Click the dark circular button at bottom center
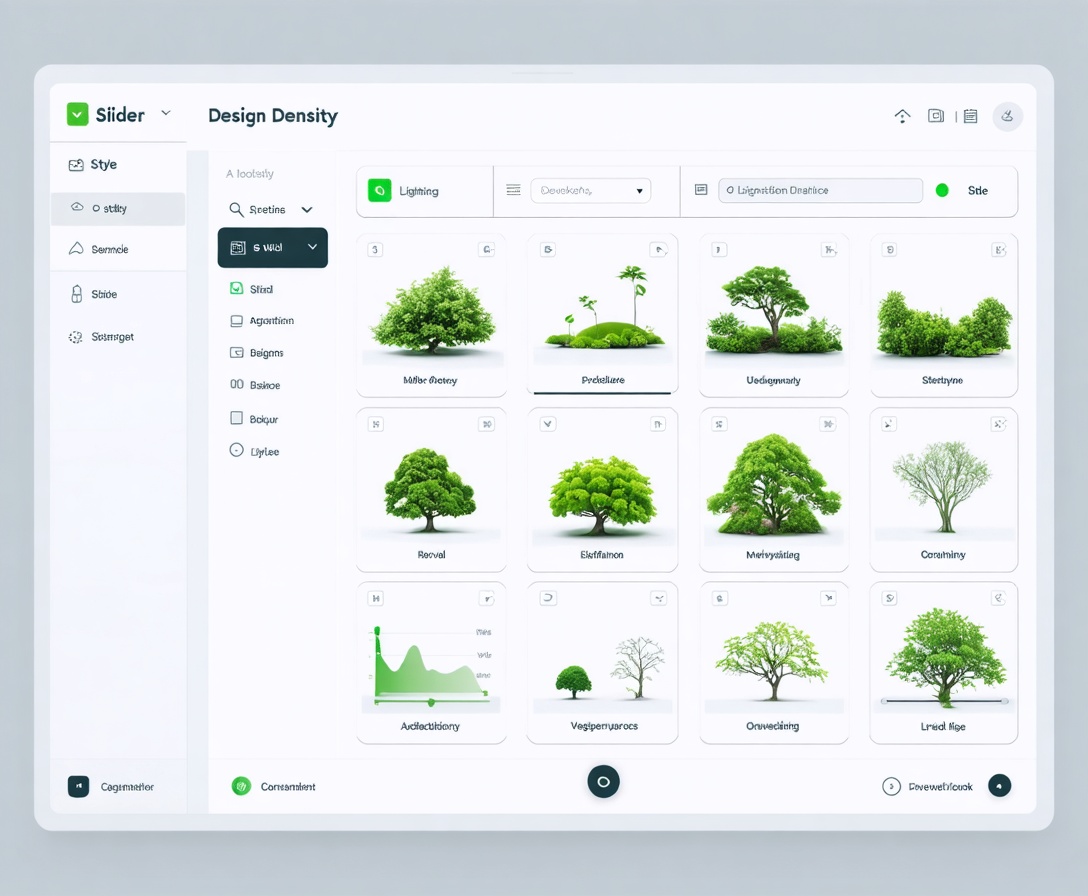Screen dimensions: 1088x896 603,782
